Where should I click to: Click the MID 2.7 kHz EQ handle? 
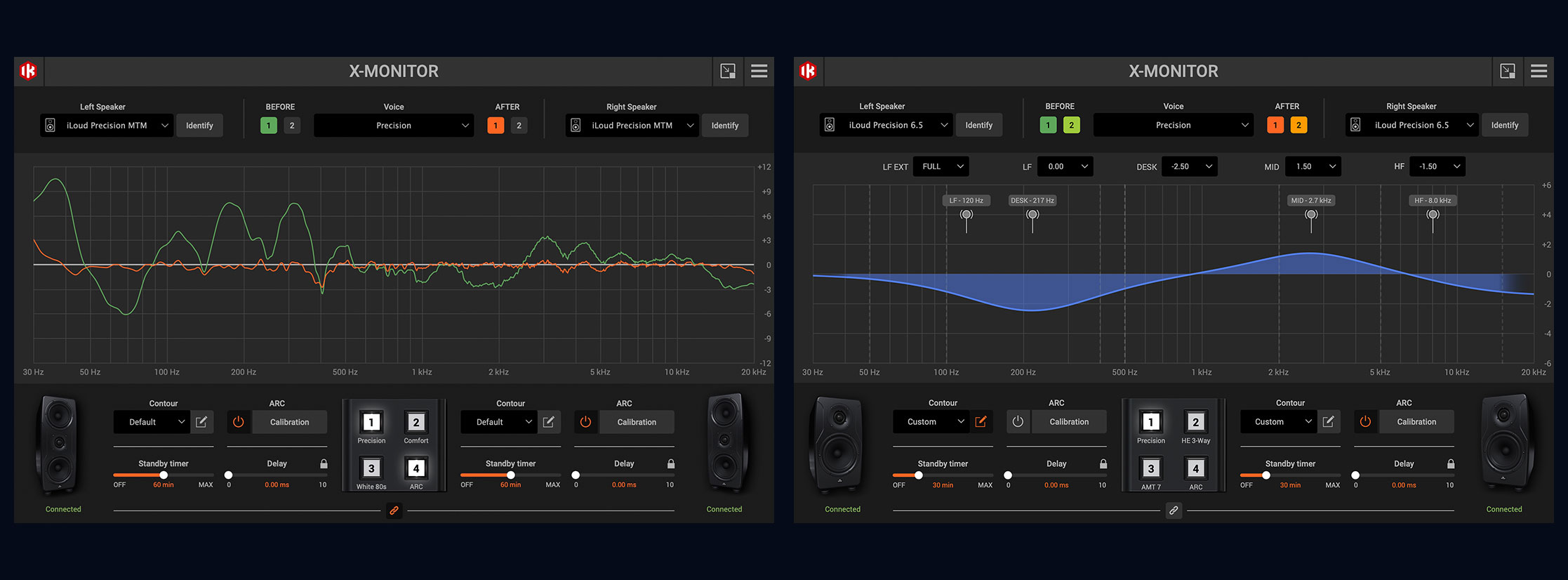[1310, 215]
